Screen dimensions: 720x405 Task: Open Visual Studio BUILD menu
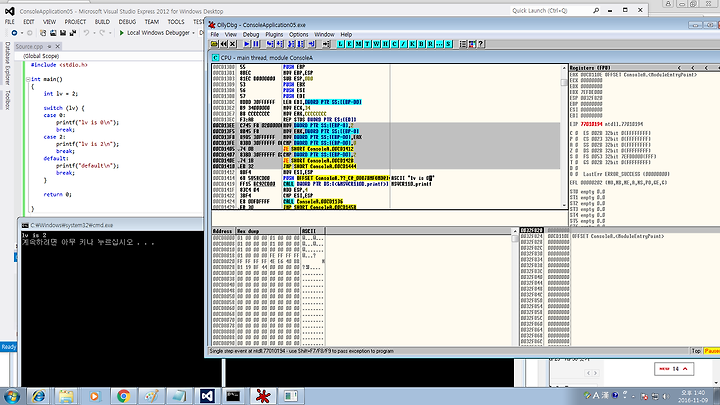102,22
